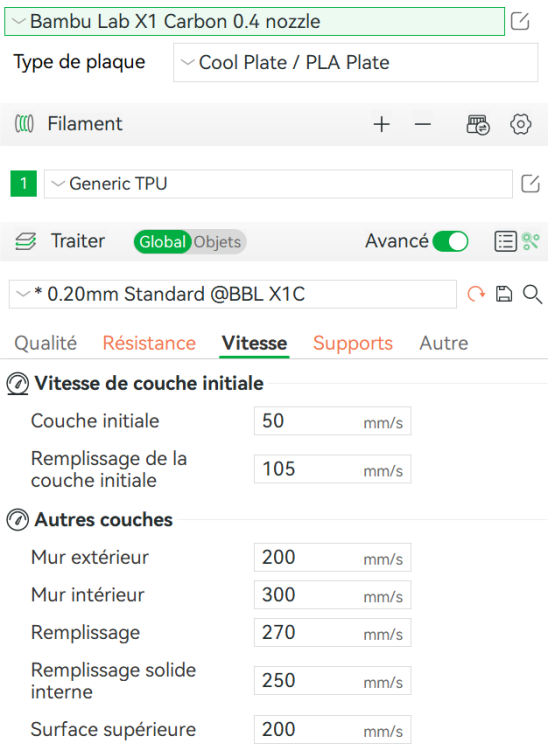548x750 pixels.
Task: Search process settings with the magnifier icon
Action: tap(532, 294)
